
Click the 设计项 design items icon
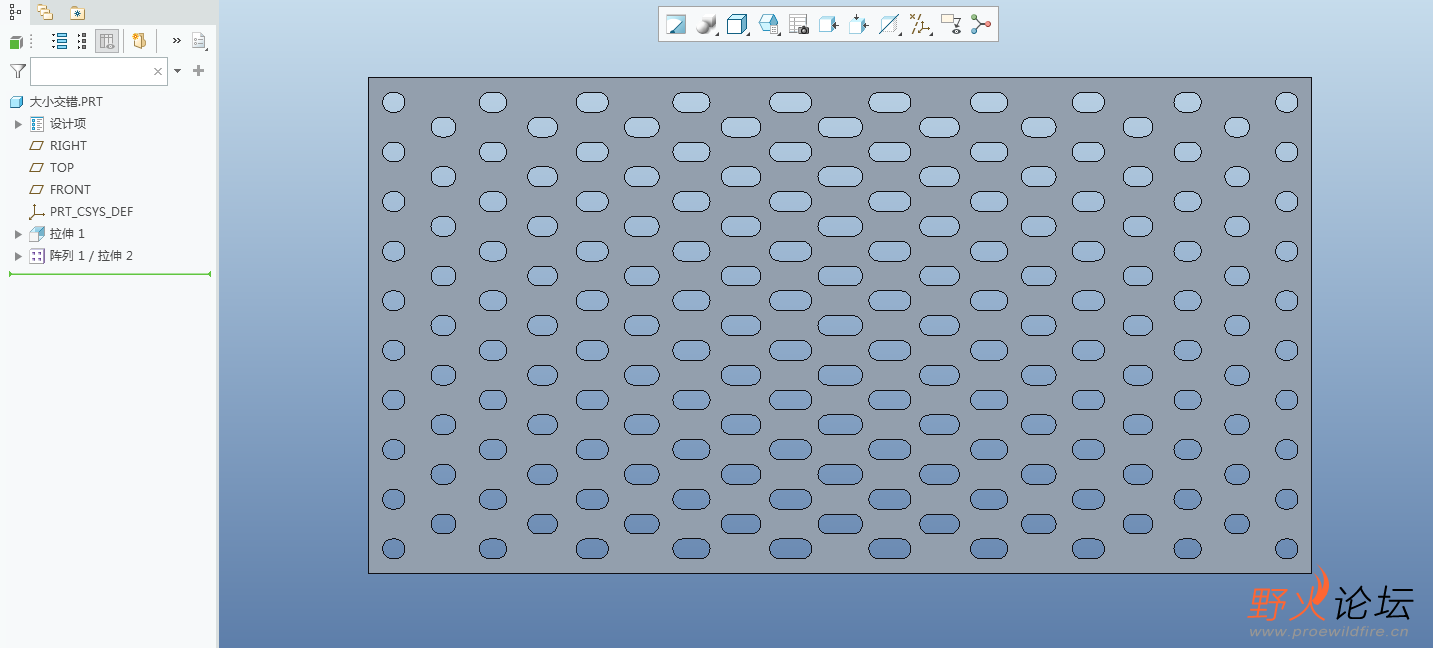click(37, 124)
